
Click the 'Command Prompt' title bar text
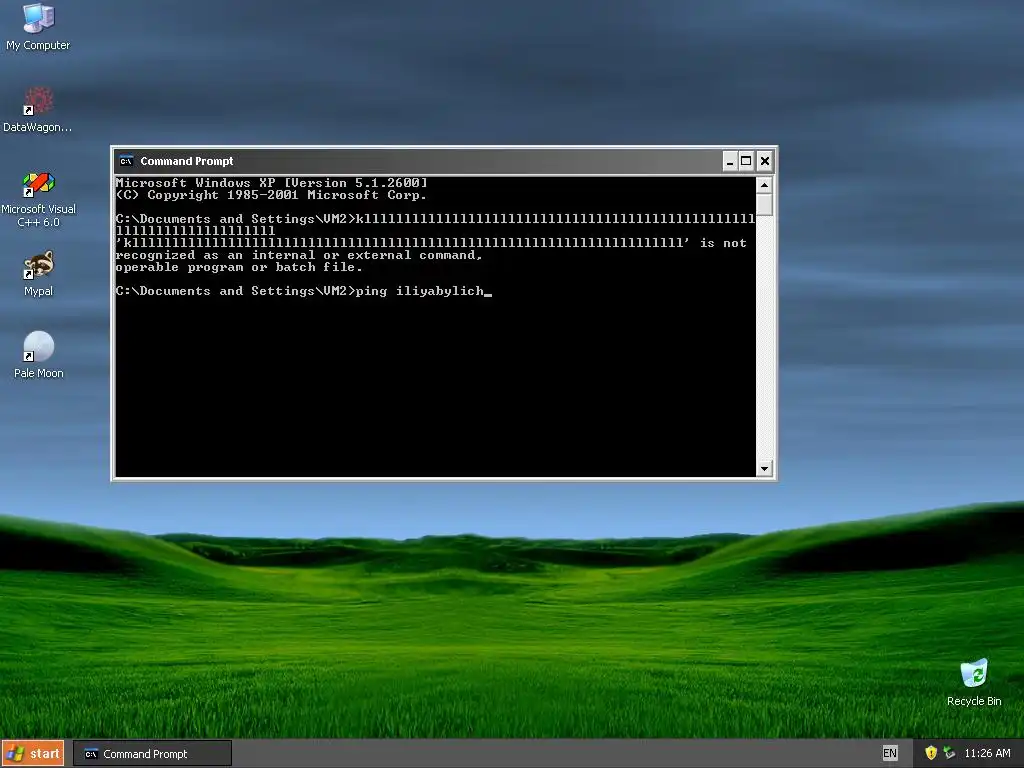click(x=187, y=161)
